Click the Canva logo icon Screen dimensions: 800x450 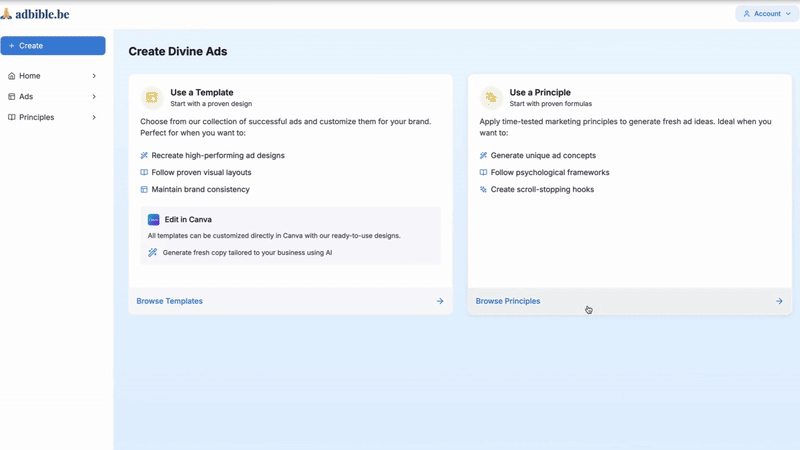(154, 219)
